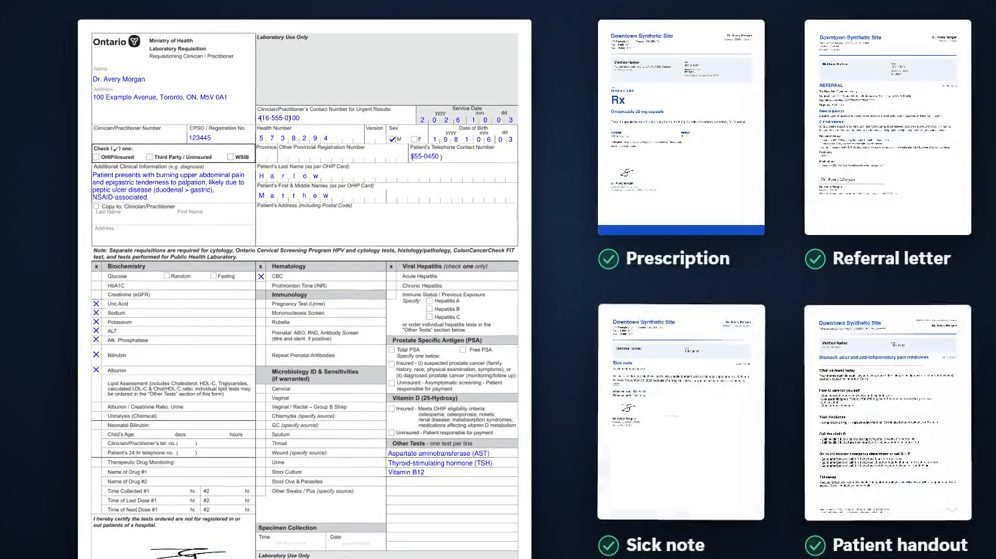Tick the Glucose Fasting checkbox
Image resolution: width=996 pixels, height=559 pixels.
click(x=213, y=276)
